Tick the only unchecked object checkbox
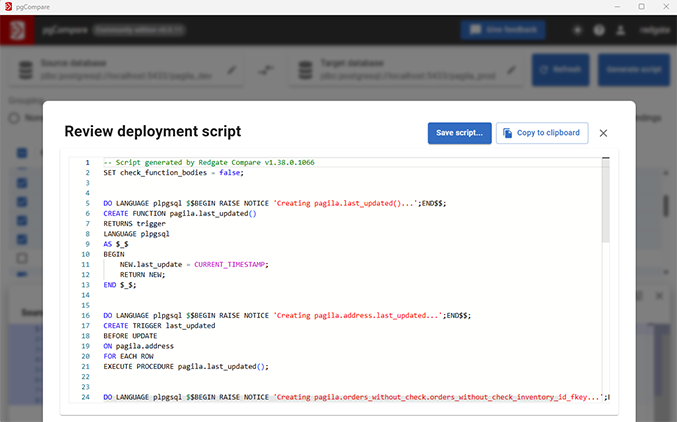Screen dimensions: 677x422 (22, 258)
